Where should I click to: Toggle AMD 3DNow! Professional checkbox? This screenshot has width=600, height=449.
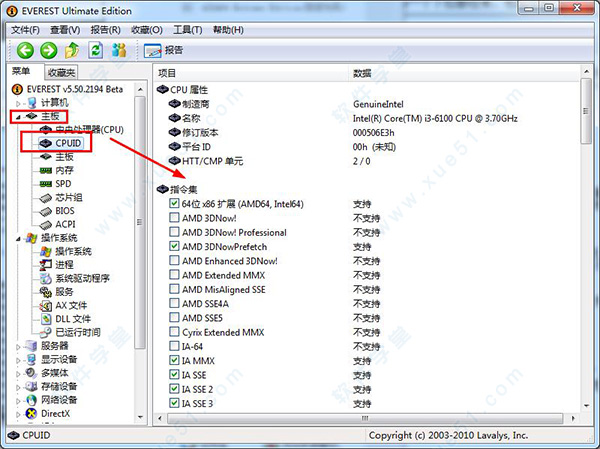(x=174, y=232)
